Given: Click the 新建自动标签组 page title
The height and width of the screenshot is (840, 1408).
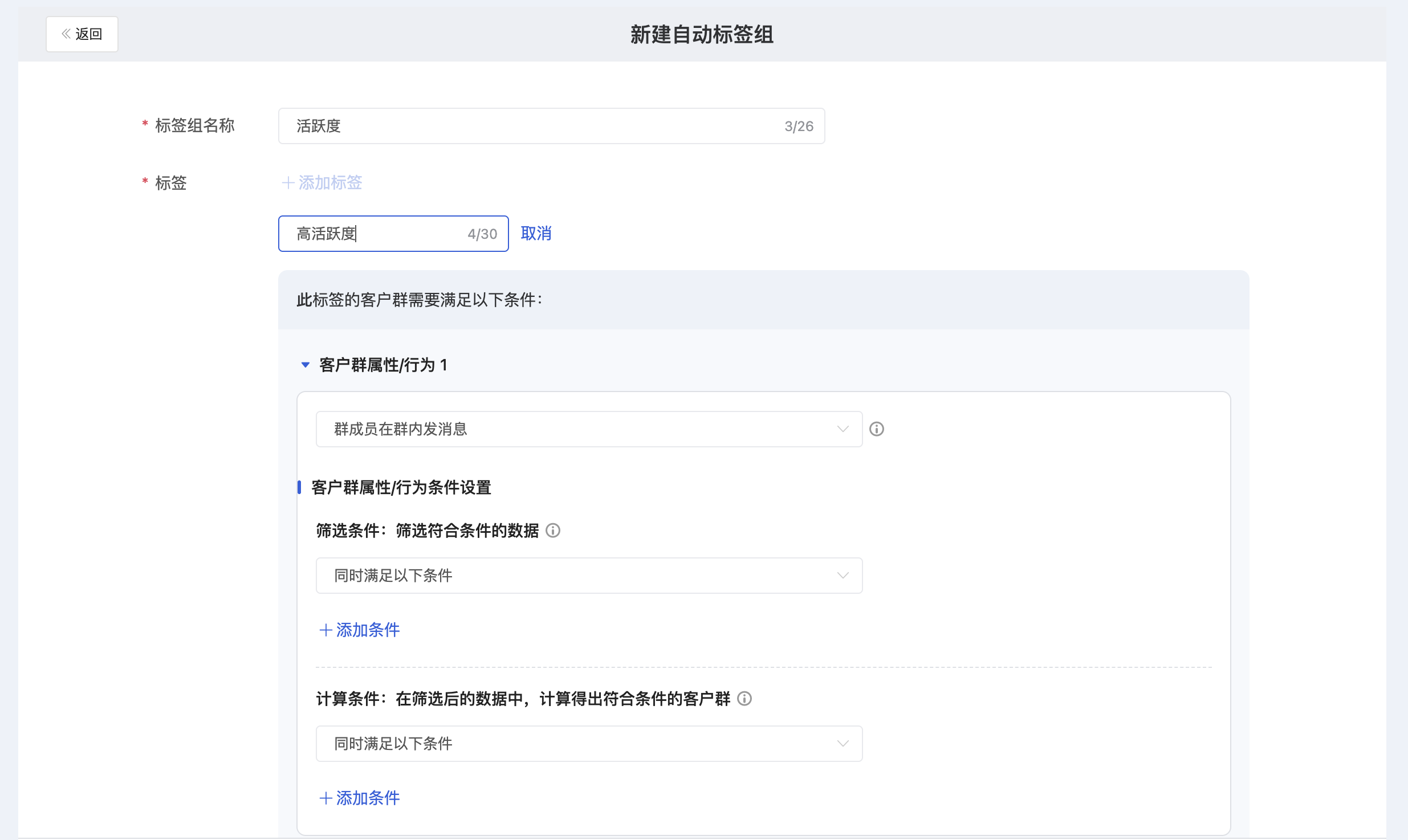Looking at the screenshot, I should pyautogui.click(x=702, y=34).
